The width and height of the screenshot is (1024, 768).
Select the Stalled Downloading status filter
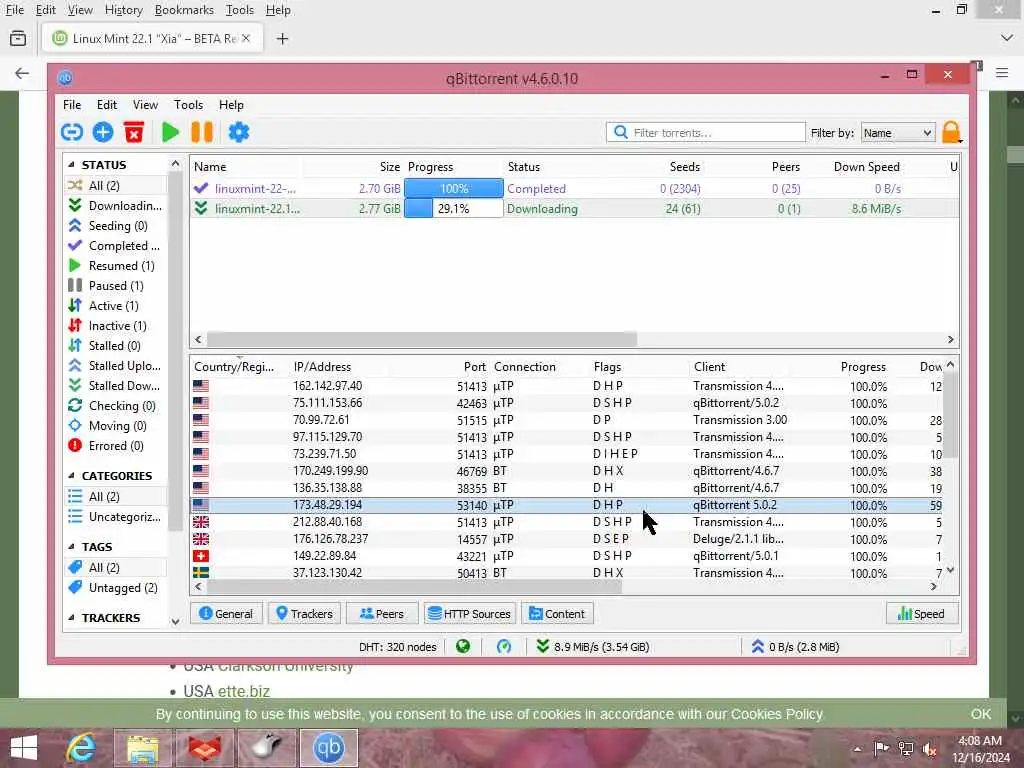pyautogui.click(x=115, y=386)
